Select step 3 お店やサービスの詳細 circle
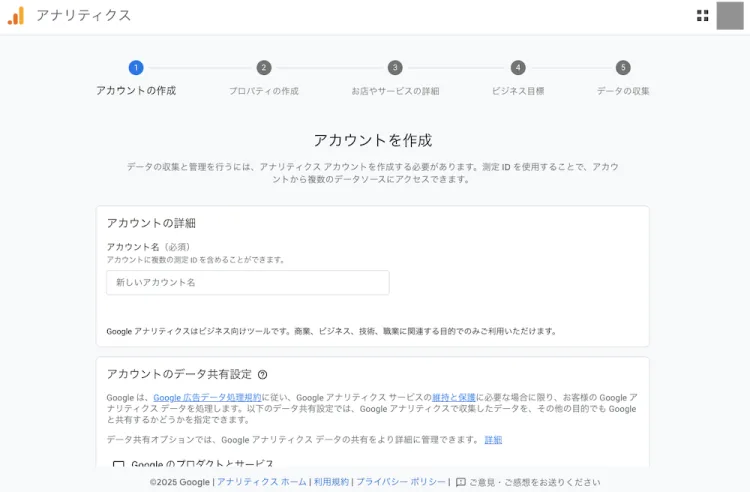The image size is (750, 492). tap(395, 67)
